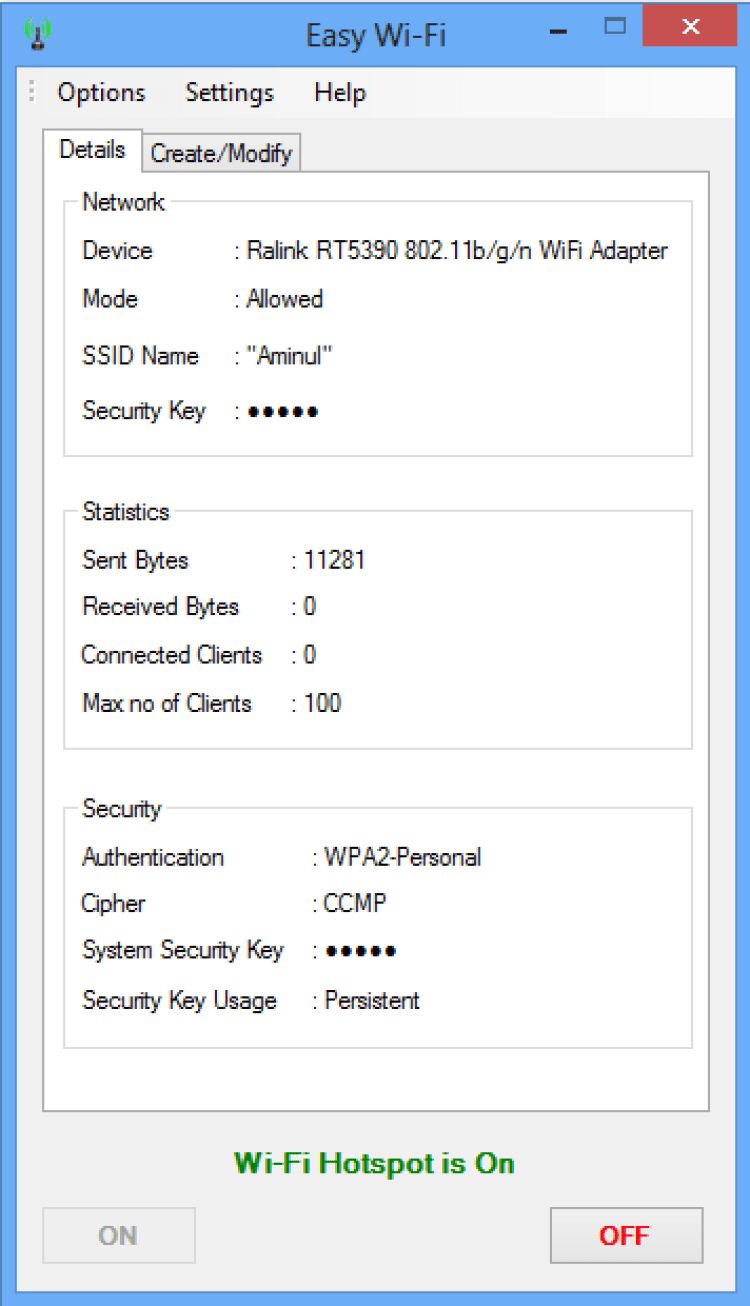Close the Easy Wi-Fi window
Viewport: 750px width, 1306px height.
(x=689, y=27)
